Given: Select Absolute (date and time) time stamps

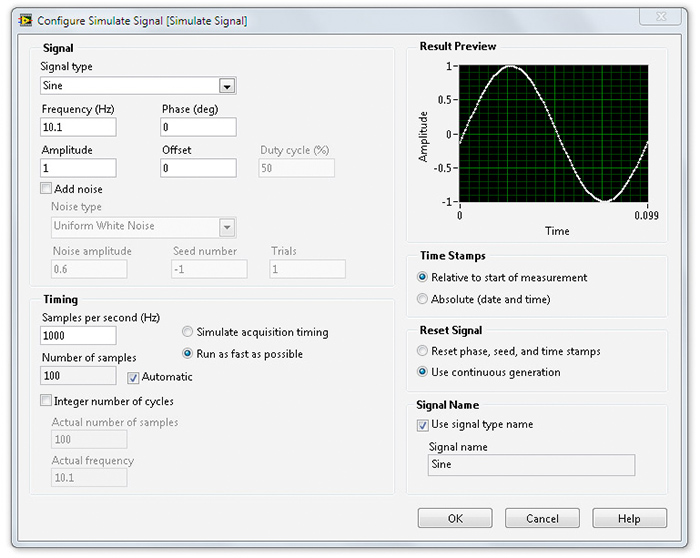Looking at the screenshot, I should point(422,299).
